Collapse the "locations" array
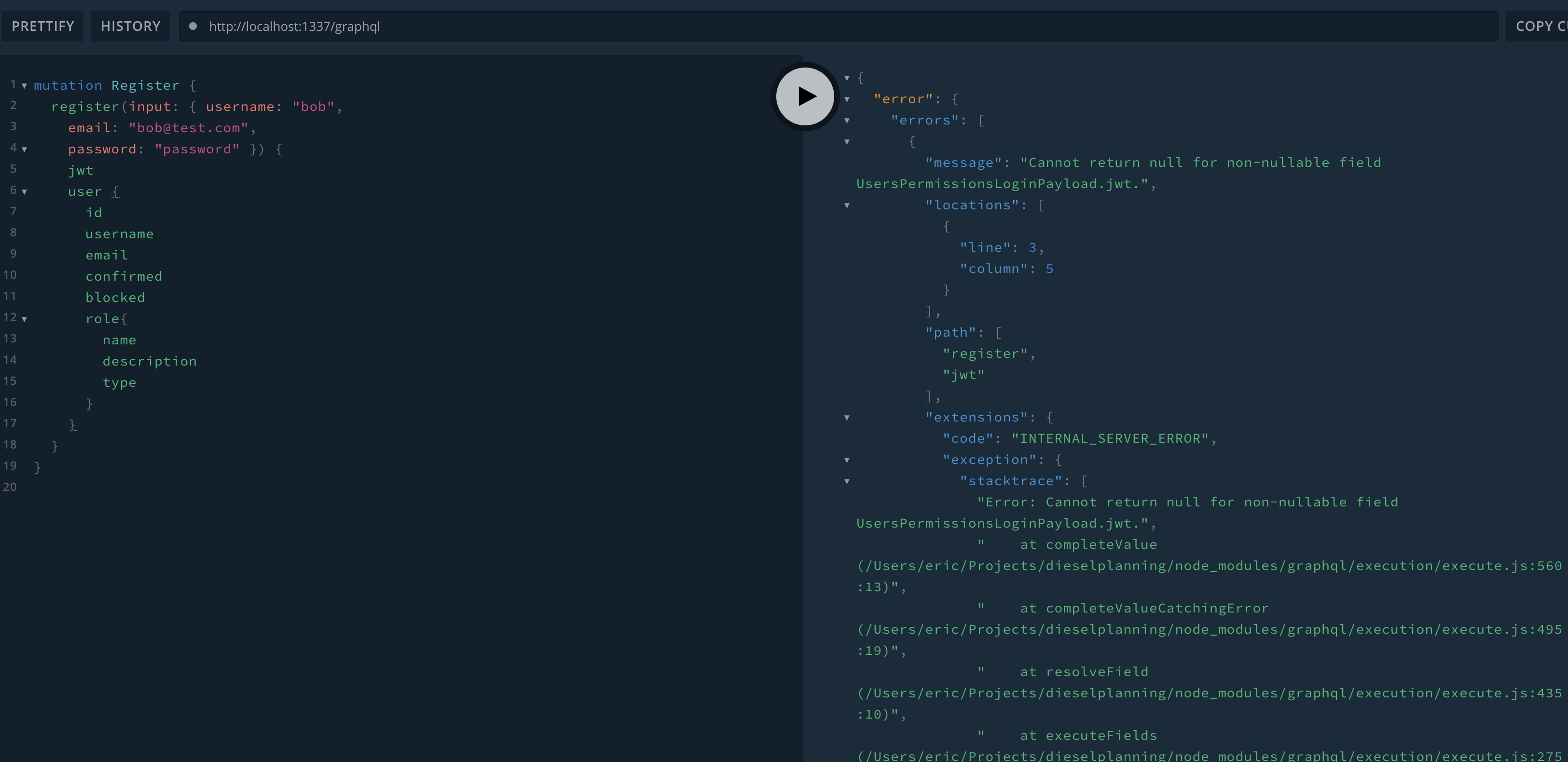Viewport: 1568px width, 762px height. tap(847, 205)
